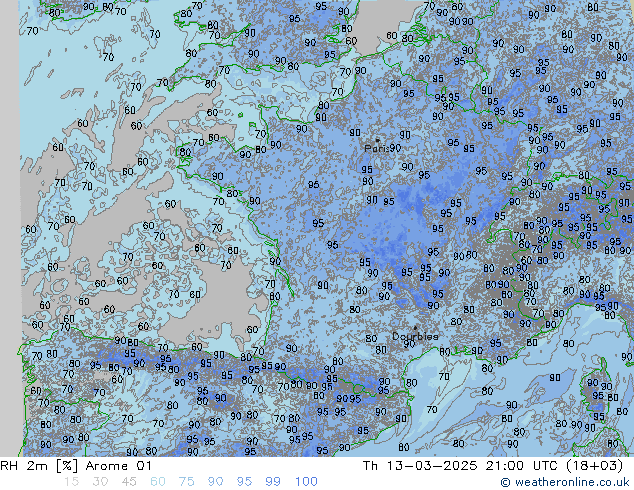The height and width of the screenshot is (490, 634).
Task: Select the 100 legend scale entry
Action: point(306,482)
